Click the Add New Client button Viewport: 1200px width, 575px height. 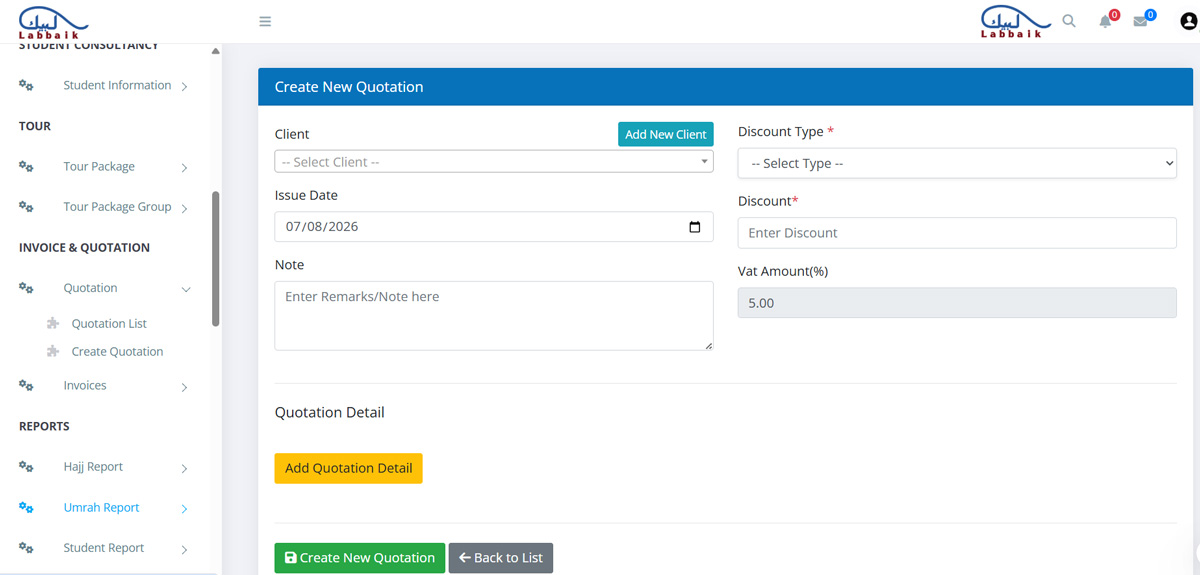point(666,134)
